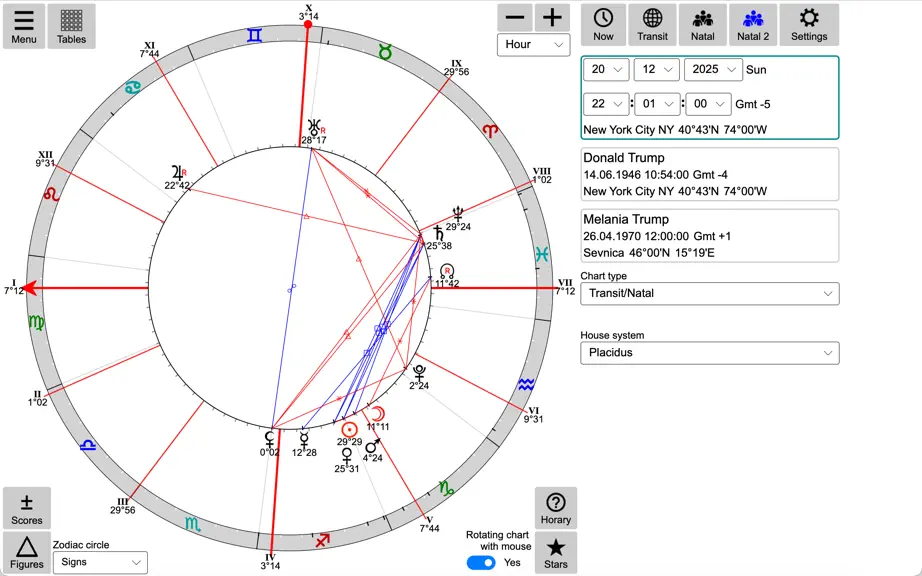Click the Sagittarius sign on zodiac ring
The height and width of the screenshot is (576, 922).
tap(323, 540)
